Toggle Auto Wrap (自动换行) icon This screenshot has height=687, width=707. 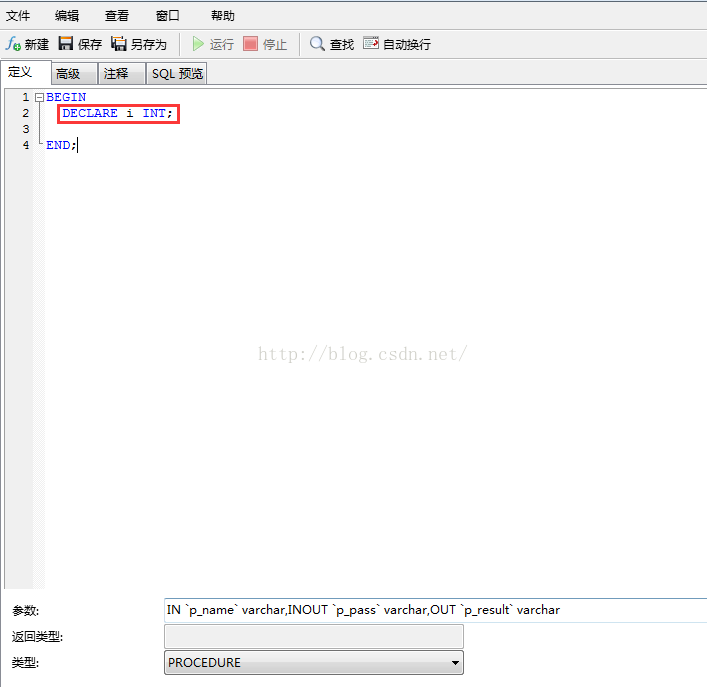(x=371, y=43)
